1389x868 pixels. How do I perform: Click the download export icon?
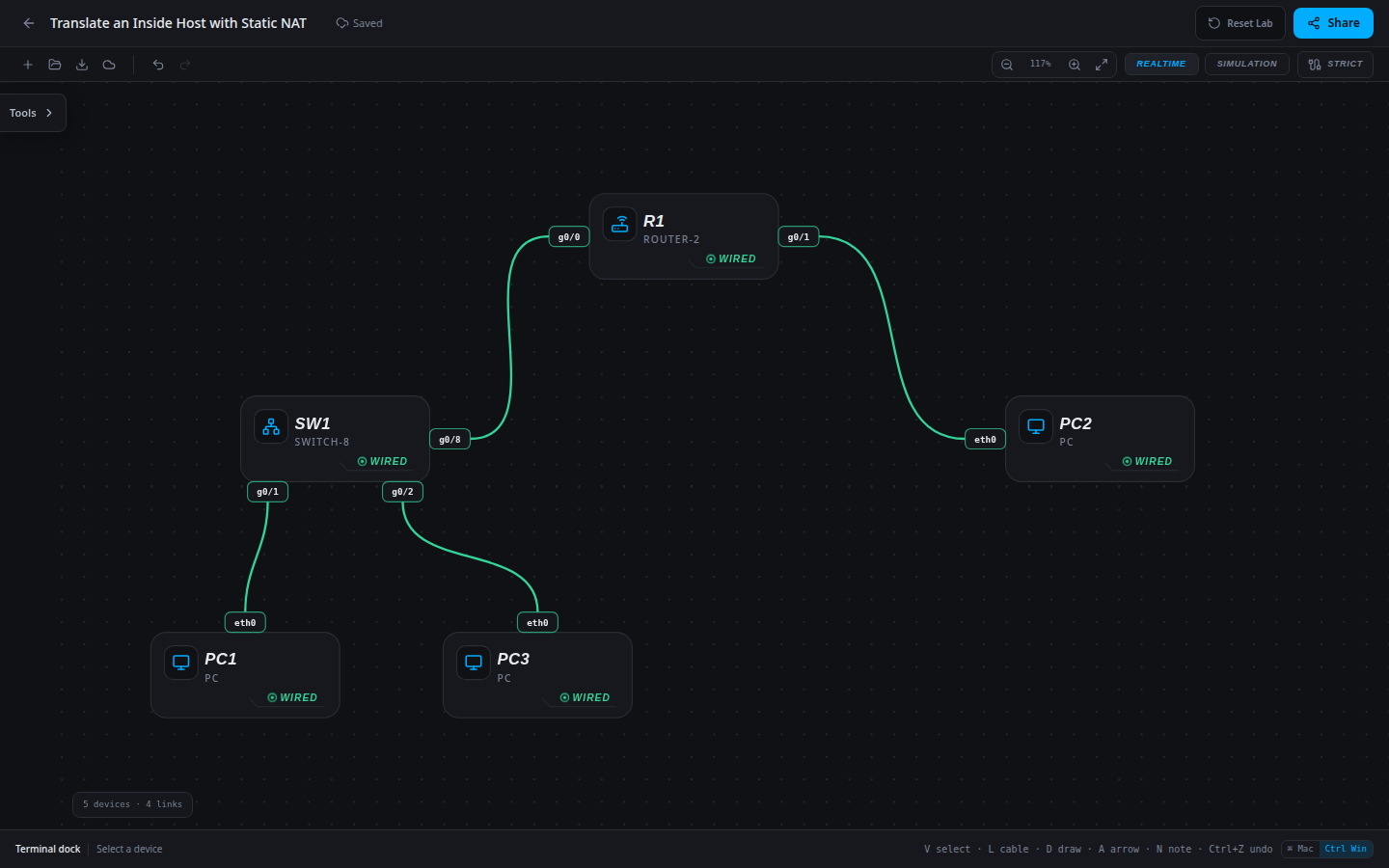(x=82, y=65)
